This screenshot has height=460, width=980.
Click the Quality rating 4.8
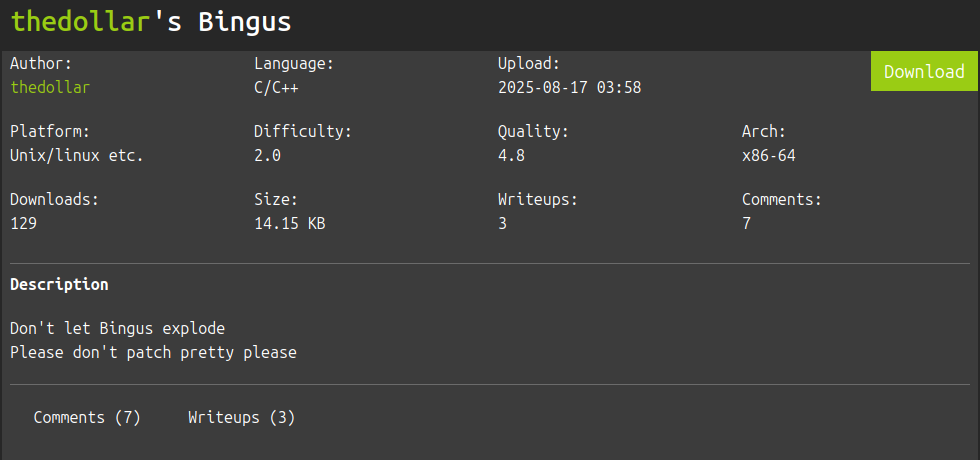(x=511, y=155)
